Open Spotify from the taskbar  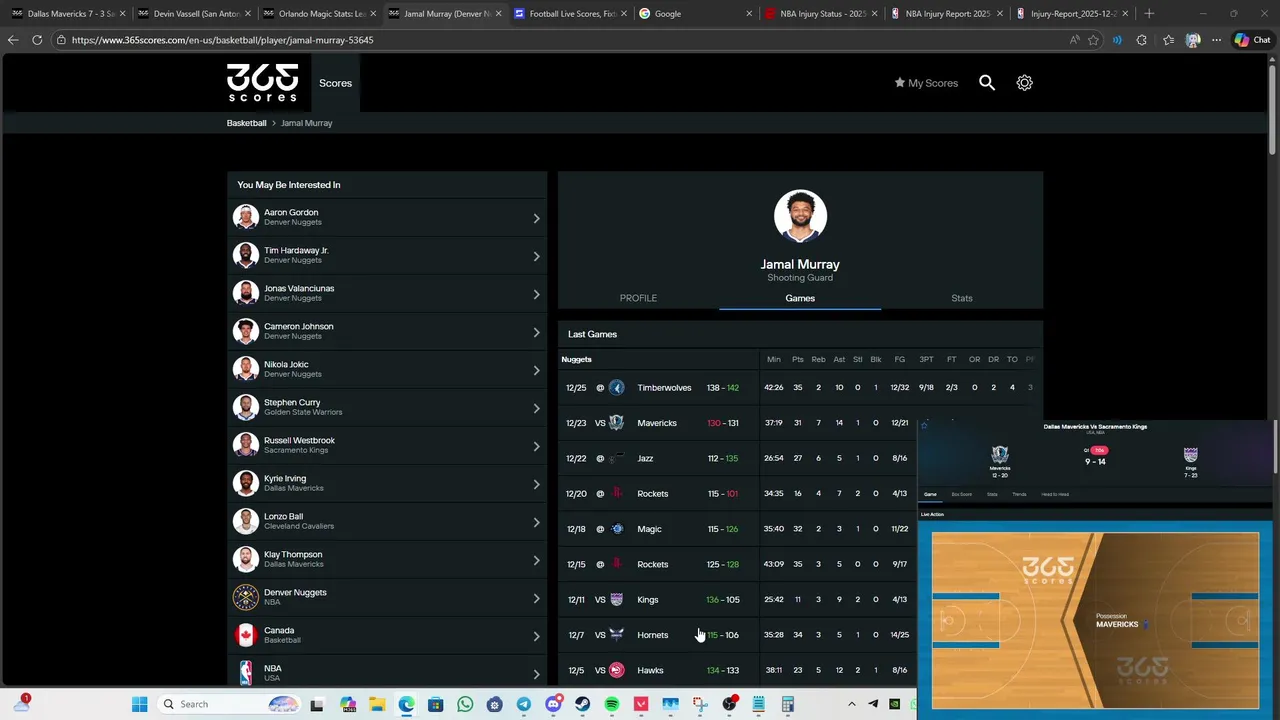612,704
